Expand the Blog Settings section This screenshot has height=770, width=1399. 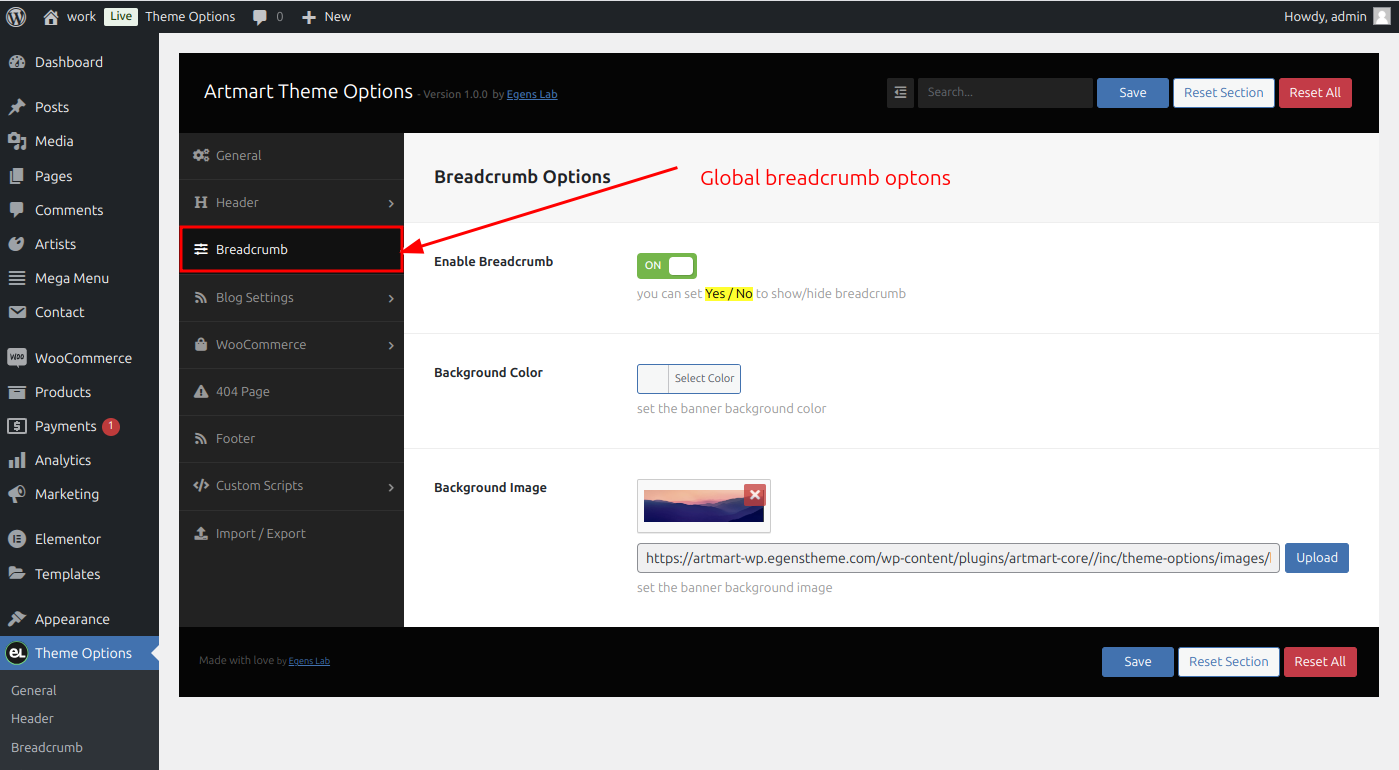(292, 298)
